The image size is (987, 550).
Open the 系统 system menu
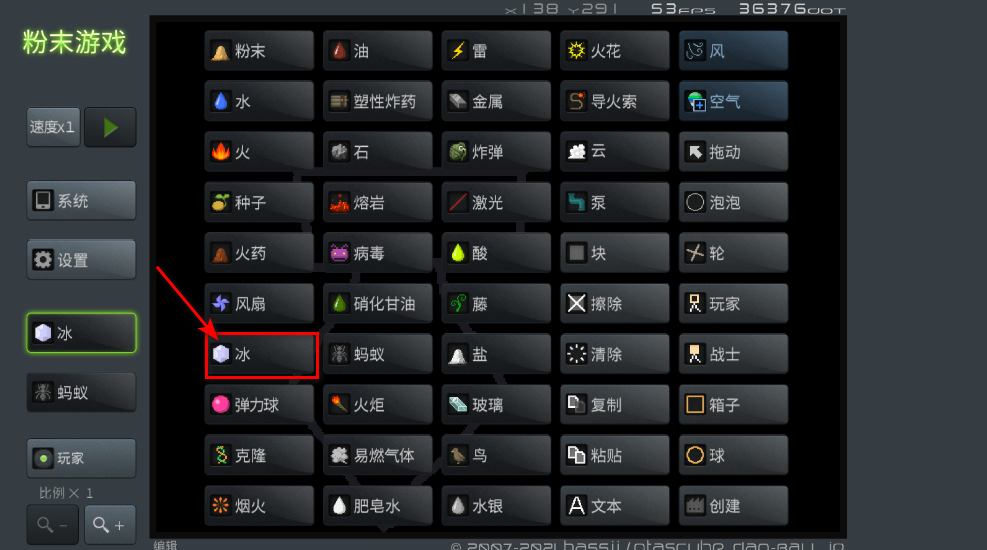point(81,201)
